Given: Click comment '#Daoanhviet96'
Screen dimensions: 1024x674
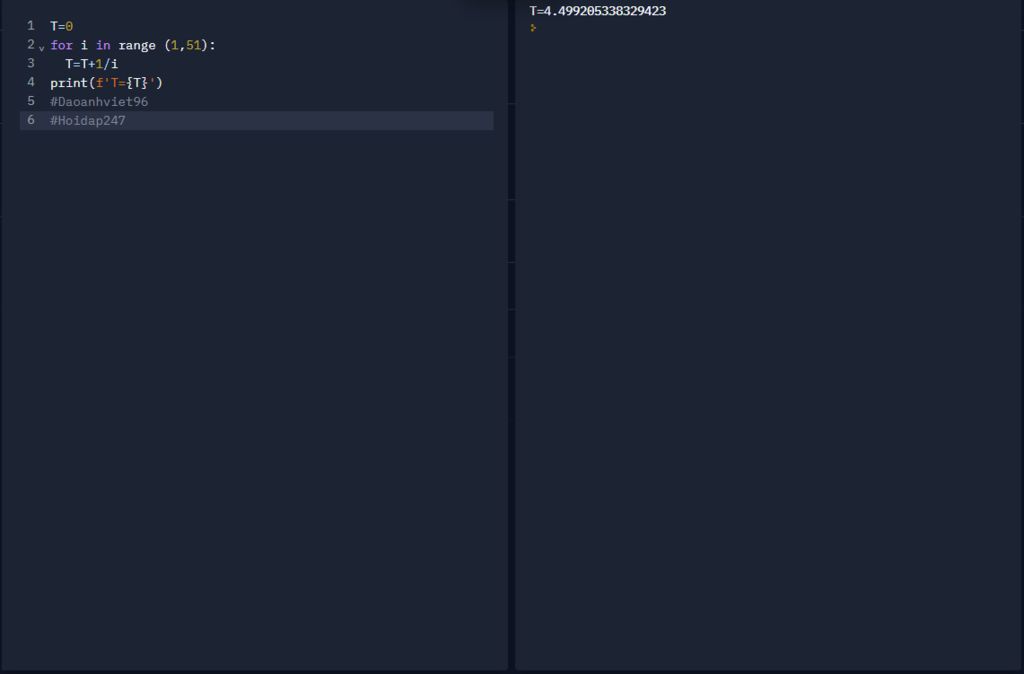Looking at the screenshot, I should (x=99, y=102).
